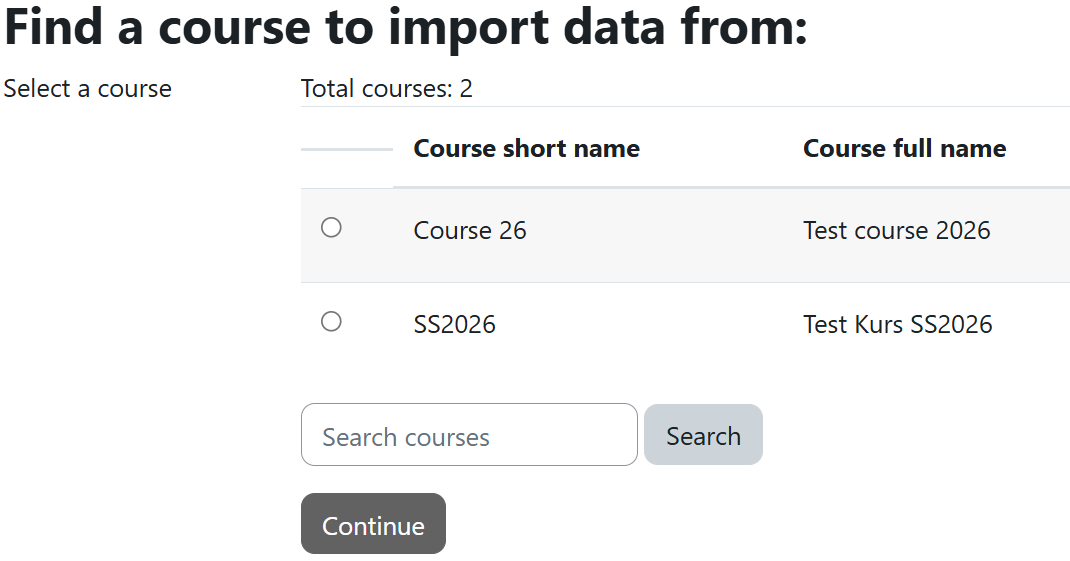Click the Test course 2026 full name

point(896,231)
